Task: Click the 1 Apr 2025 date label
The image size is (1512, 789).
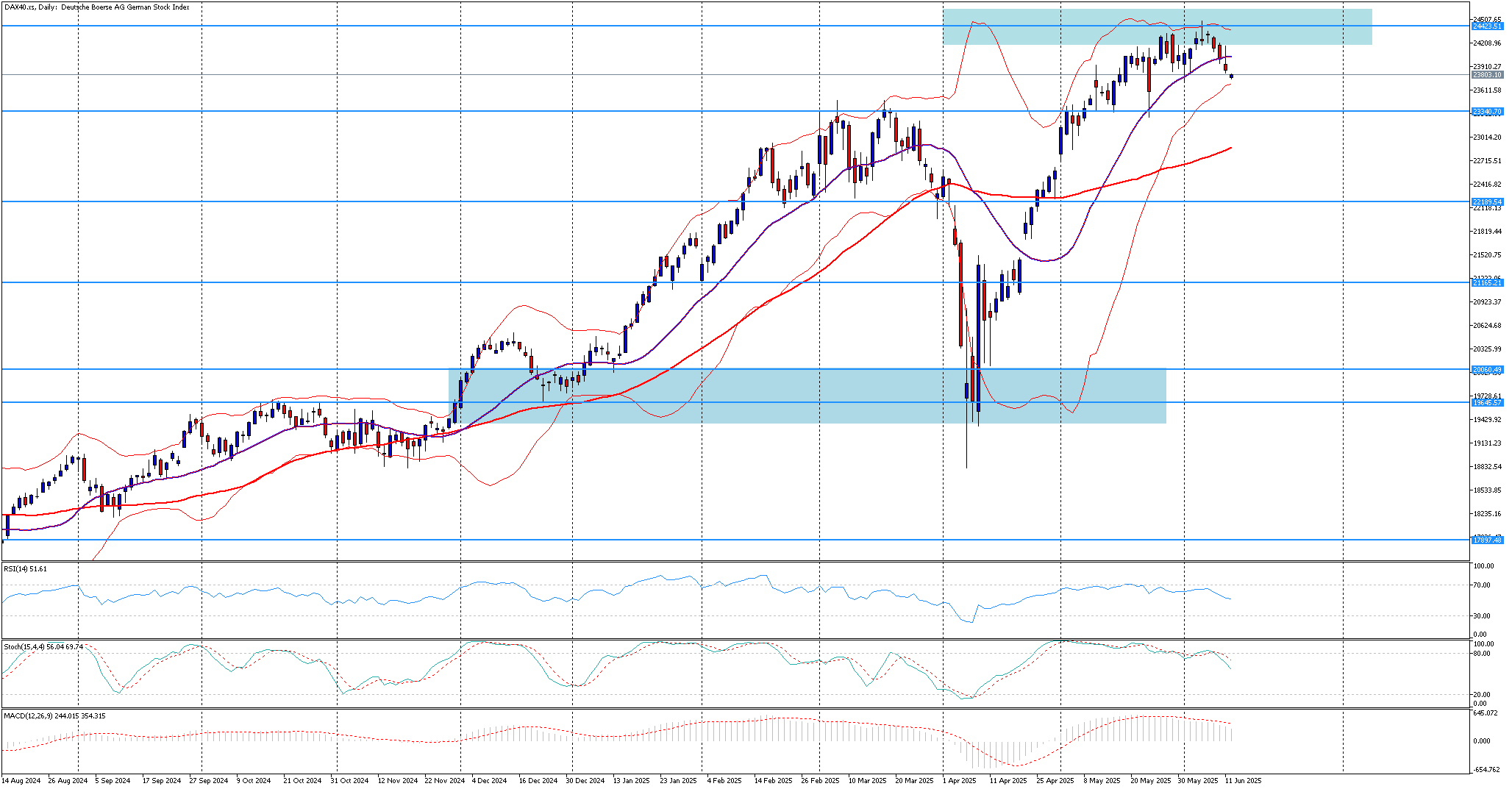Action: click(x=960, y=781)
